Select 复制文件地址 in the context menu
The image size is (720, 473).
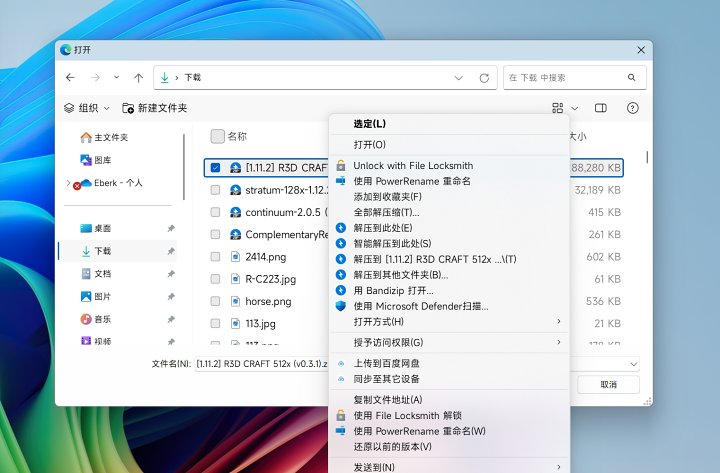click(388, 400)
